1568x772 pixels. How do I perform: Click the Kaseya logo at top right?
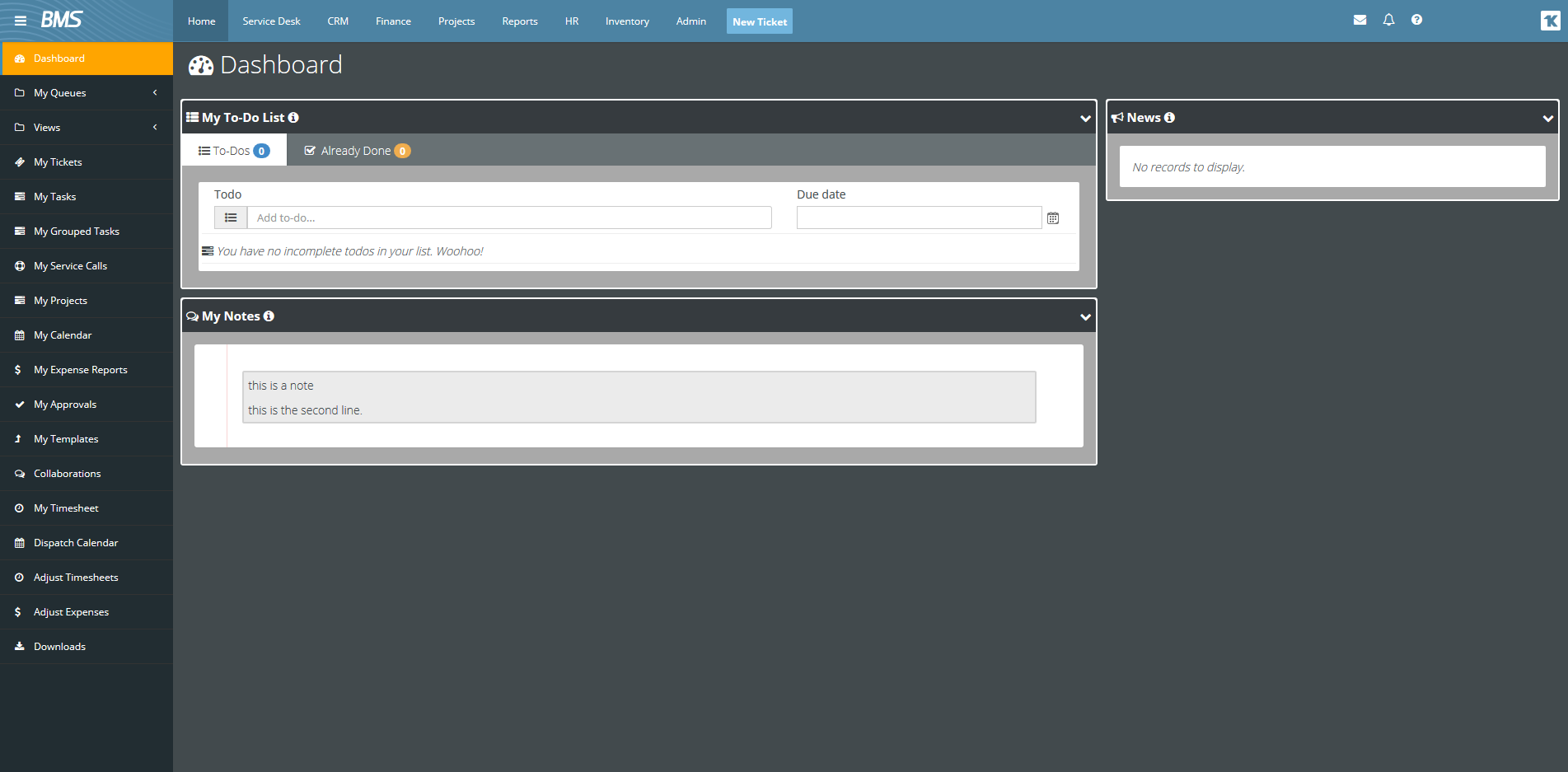click(1549, 21)
